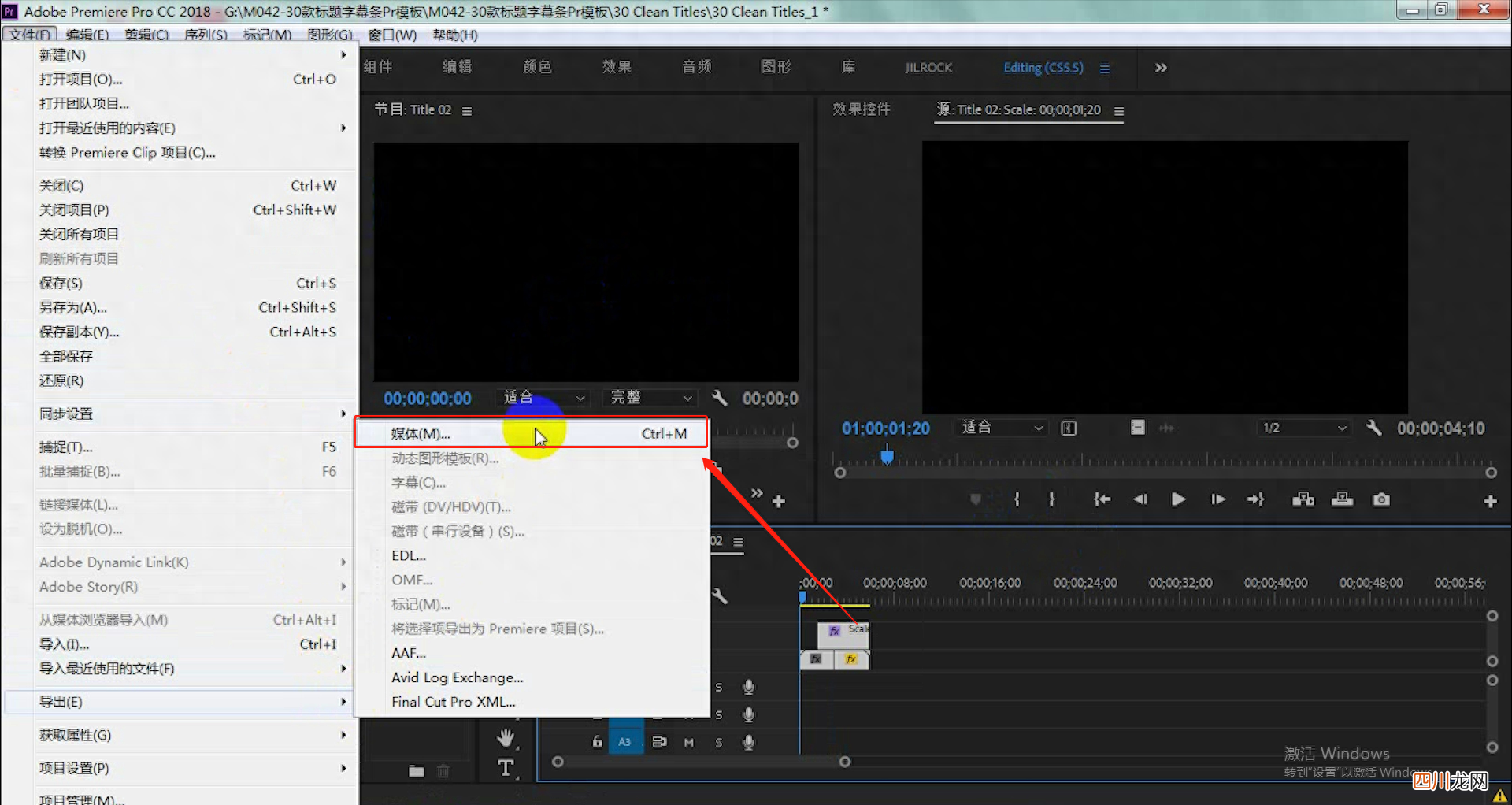Screen dimensions: 1512x805
Task: Switch to 颜色 workspace
Action: [x=537, y=67]
